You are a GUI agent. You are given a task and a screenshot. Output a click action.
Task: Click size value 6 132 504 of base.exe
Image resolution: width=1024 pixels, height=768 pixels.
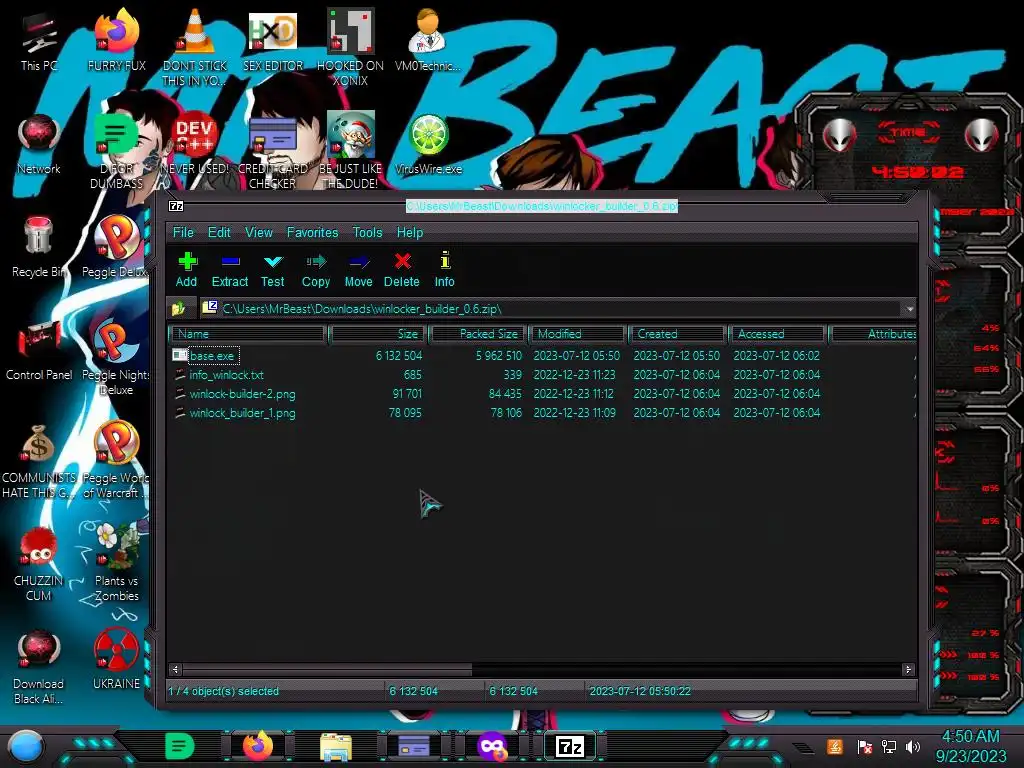tap(398, 356)
